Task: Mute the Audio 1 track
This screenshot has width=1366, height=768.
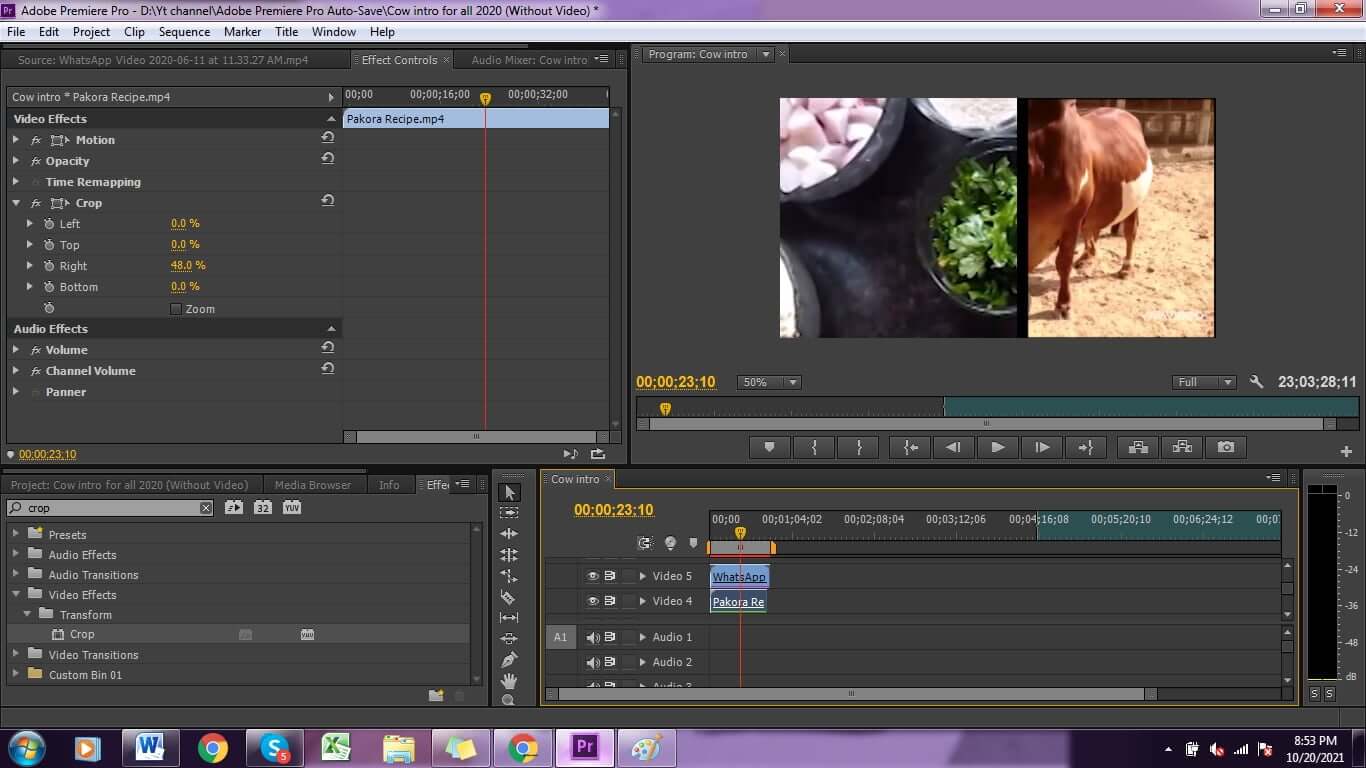Action: (593, 637)
